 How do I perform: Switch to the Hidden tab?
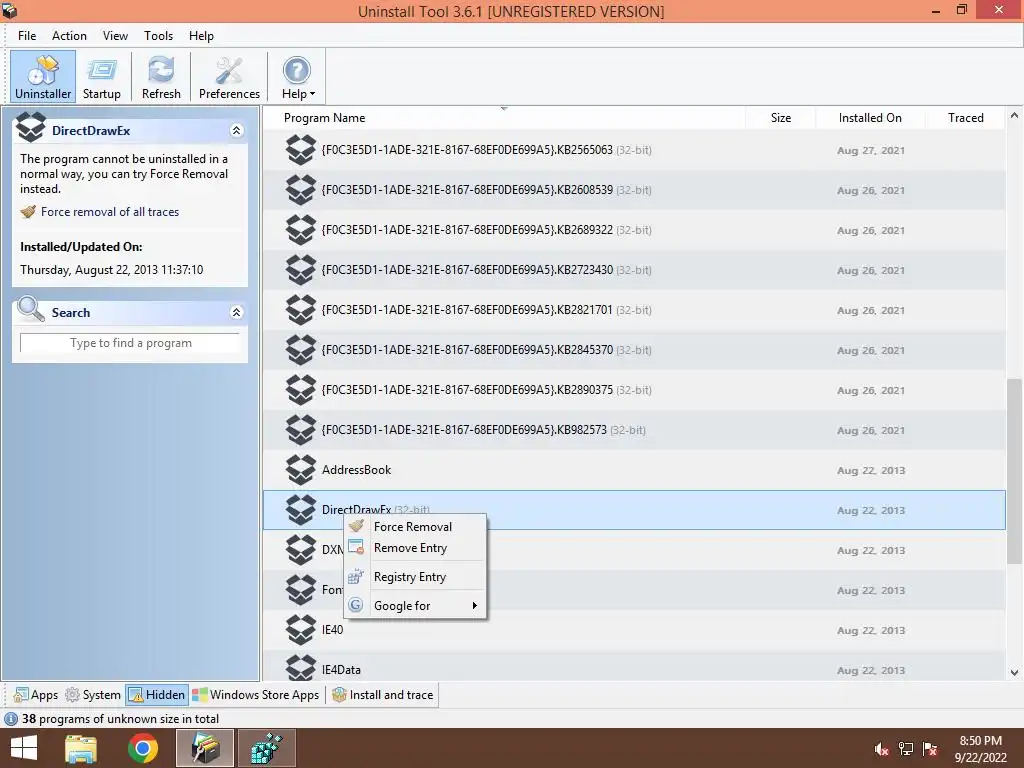click(x=157, y=695)
